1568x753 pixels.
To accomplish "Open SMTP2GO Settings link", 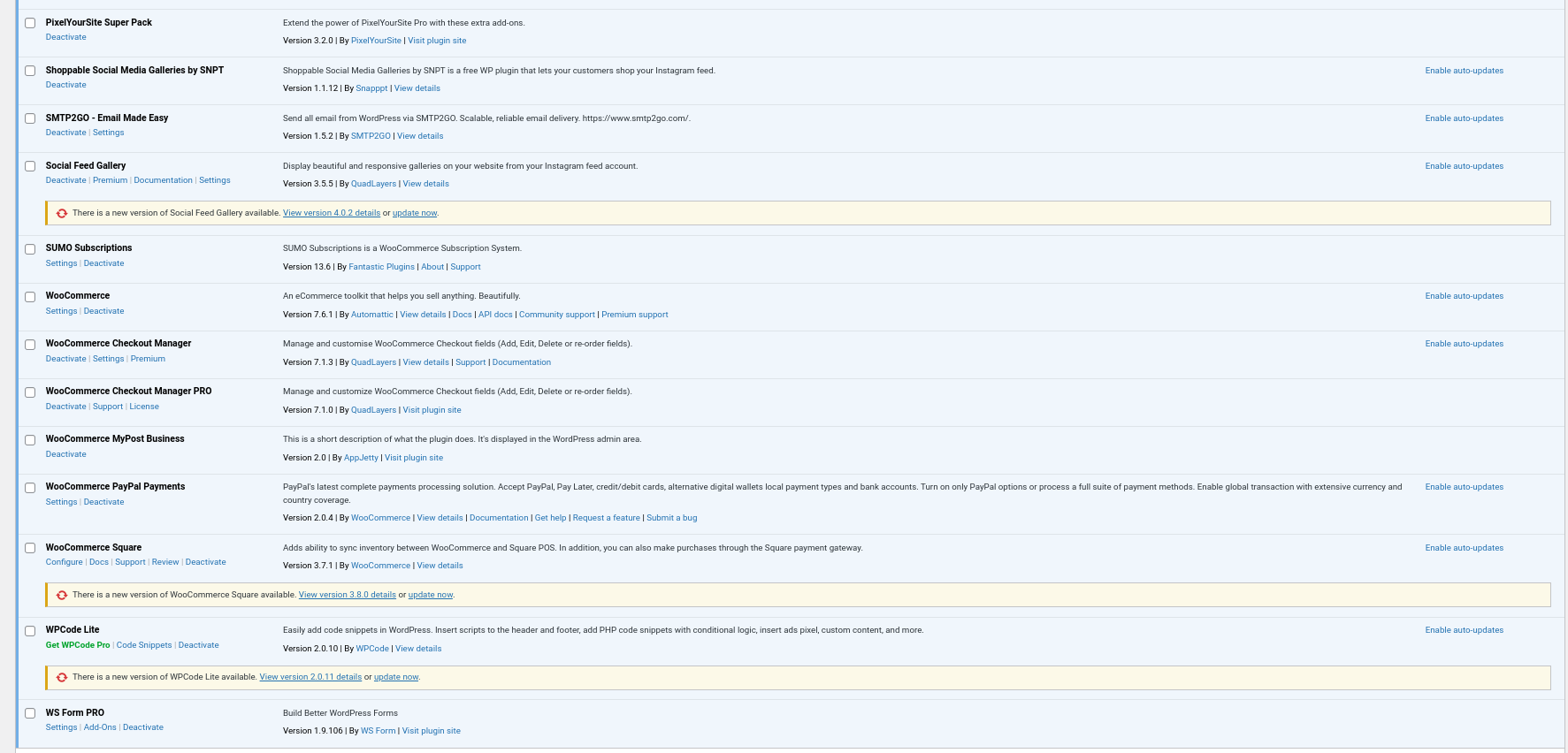I will coord(108,133).
